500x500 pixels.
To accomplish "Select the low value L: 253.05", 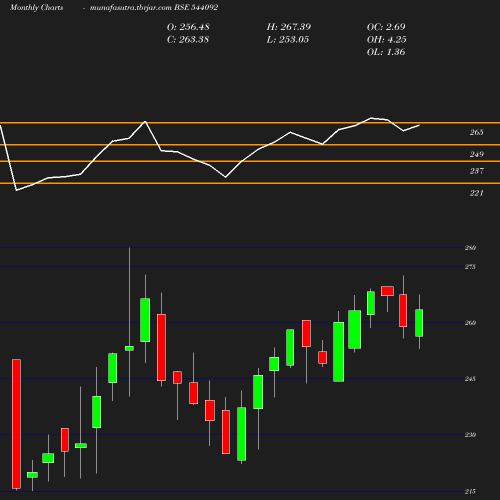I will 288,40.
